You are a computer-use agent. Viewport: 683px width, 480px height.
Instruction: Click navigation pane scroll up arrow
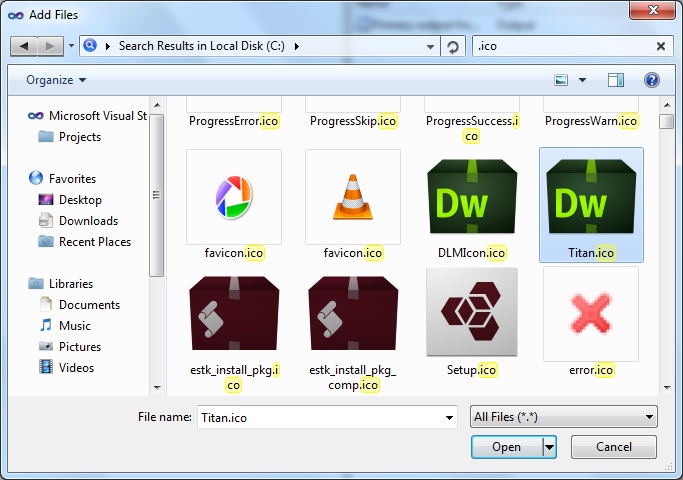coord(157,105)
